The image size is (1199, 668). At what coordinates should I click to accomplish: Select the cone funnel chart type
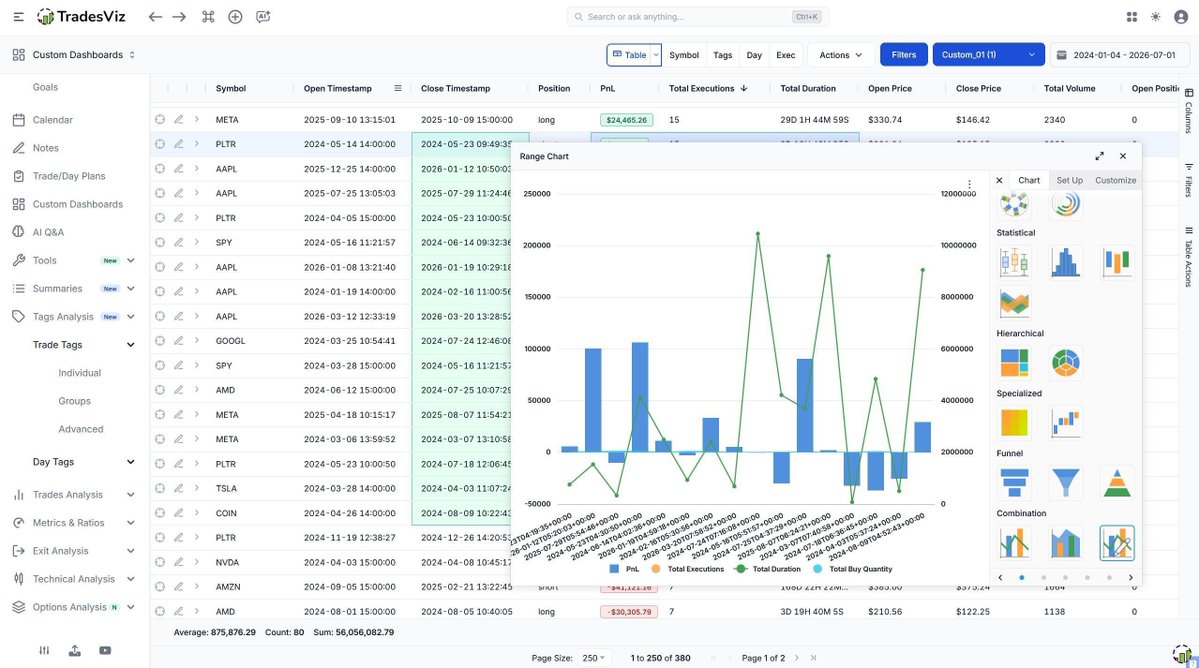pyautogui.click(x=1065, y=483)
